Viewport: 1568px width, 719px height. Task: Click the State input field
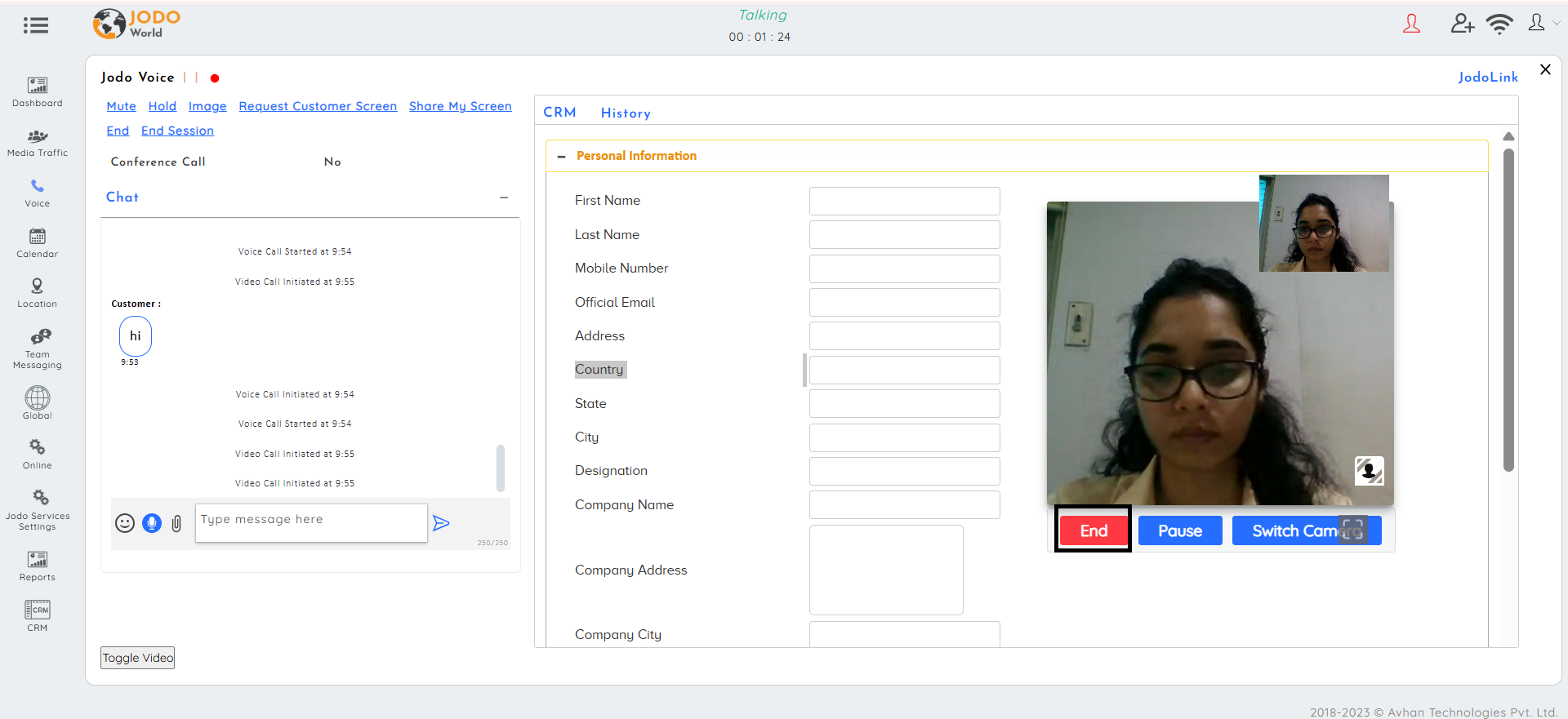coord(905,403)
